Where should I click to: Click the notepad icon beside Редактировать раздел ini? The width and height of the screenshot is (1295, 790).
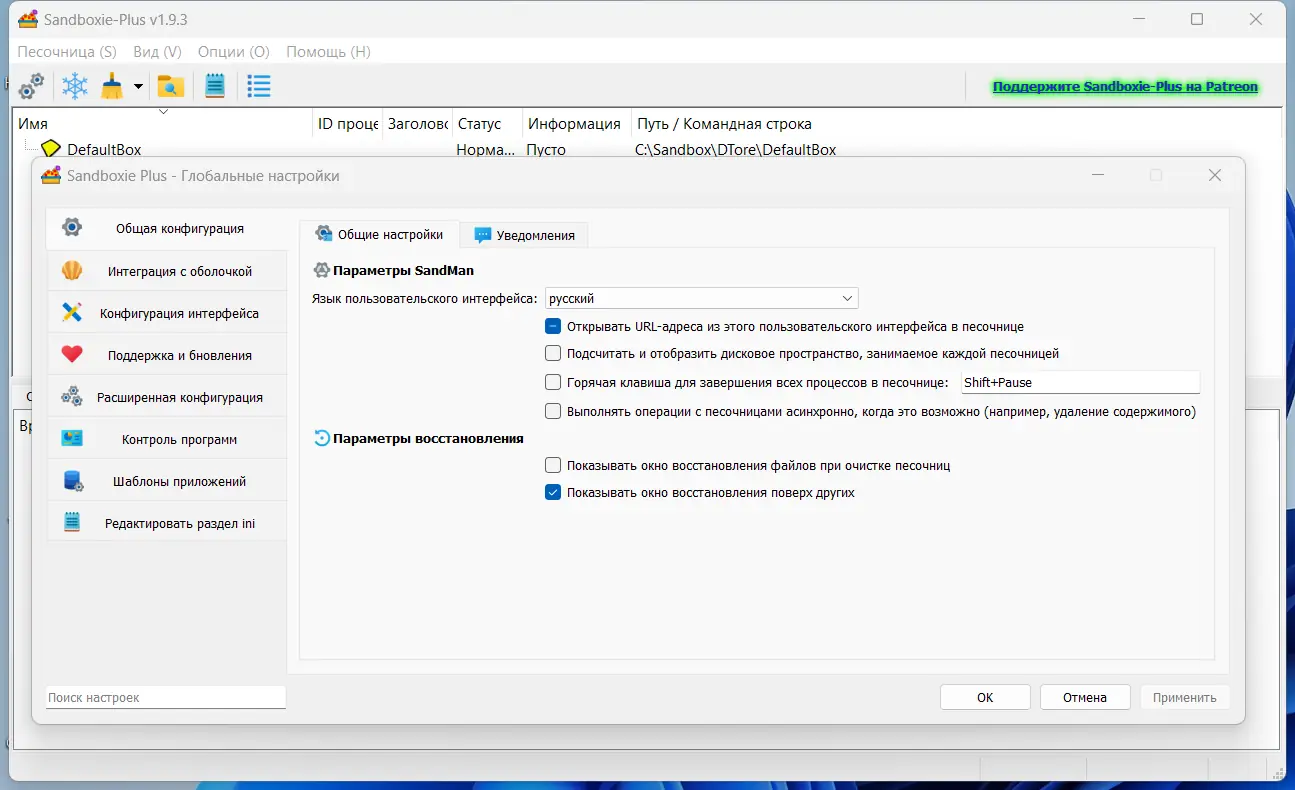[x=72, y=522]
